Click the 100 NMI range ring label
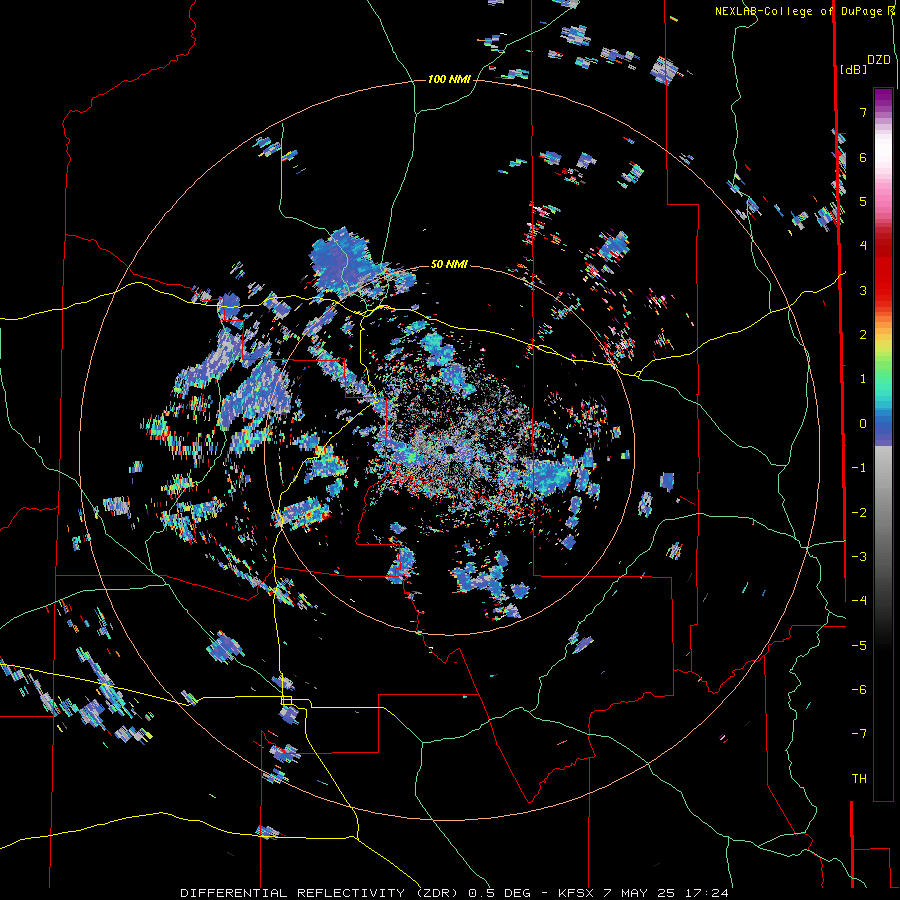This screenshot has width=900, height=900. [449, 79]
